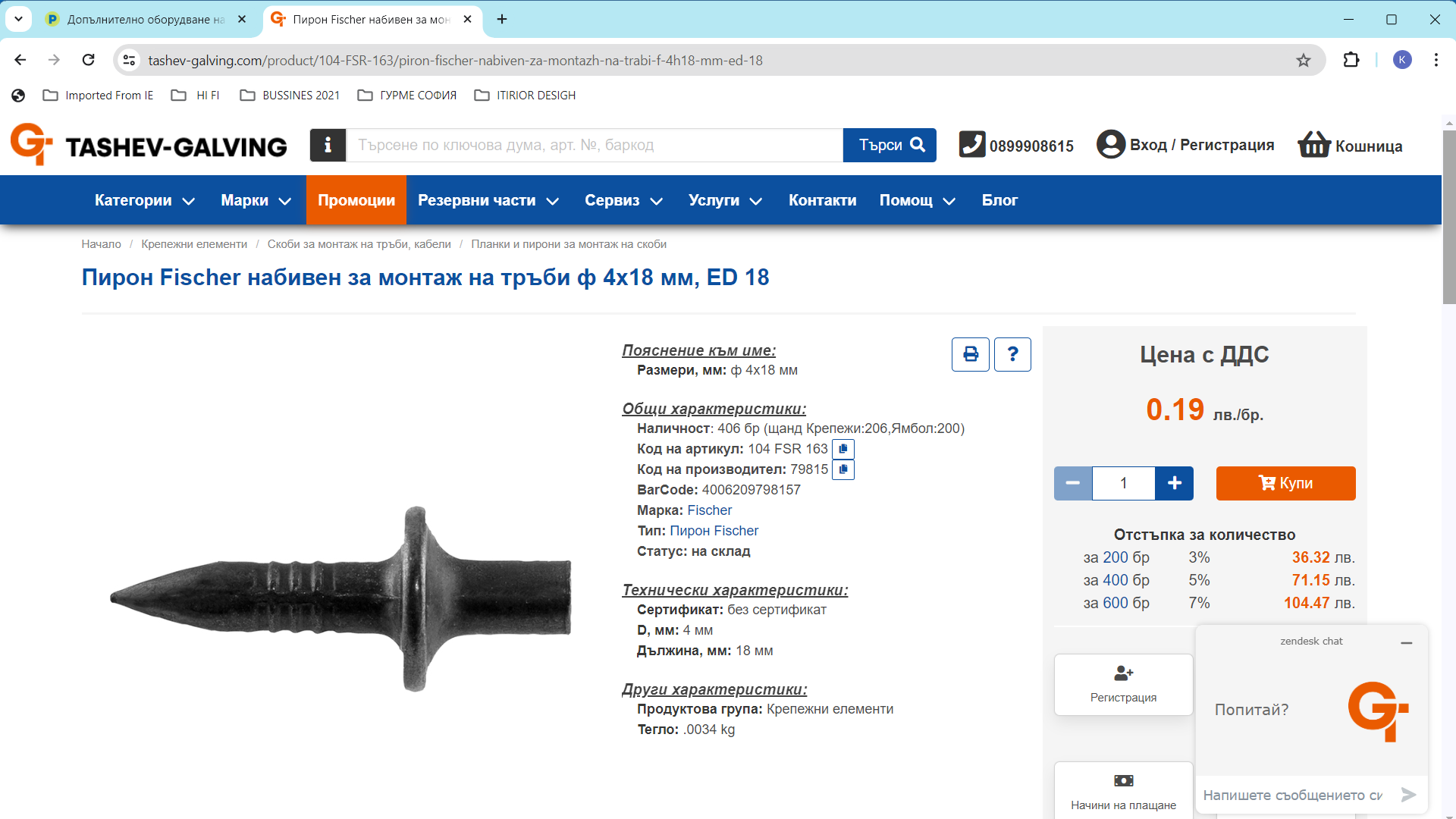This screenshot has width=1456, height=819.
Task: Click the info icon beside search field
Action: (x=328, y=145)
